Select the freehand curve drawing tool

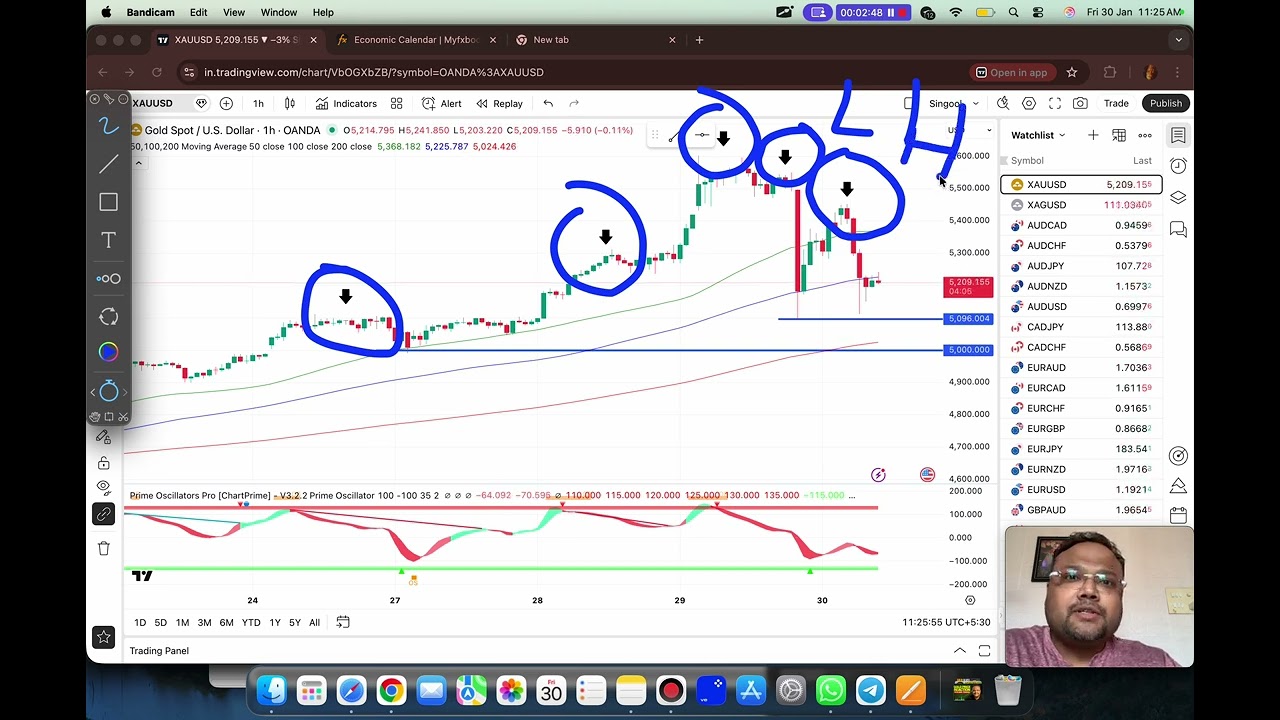[x=108, y=126]
